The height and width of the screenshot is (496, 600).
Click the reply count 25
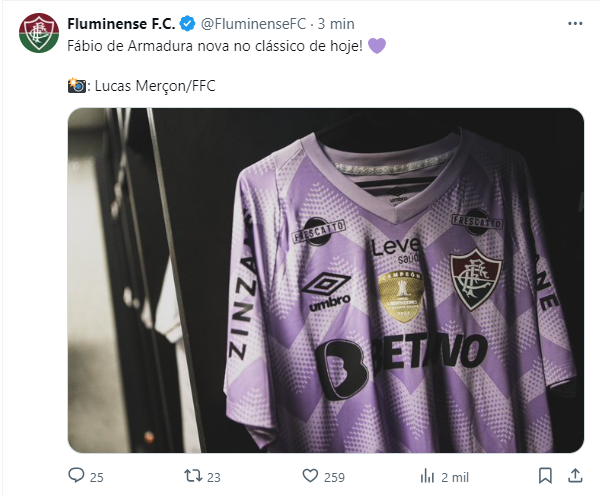click(x=97, y=478)
